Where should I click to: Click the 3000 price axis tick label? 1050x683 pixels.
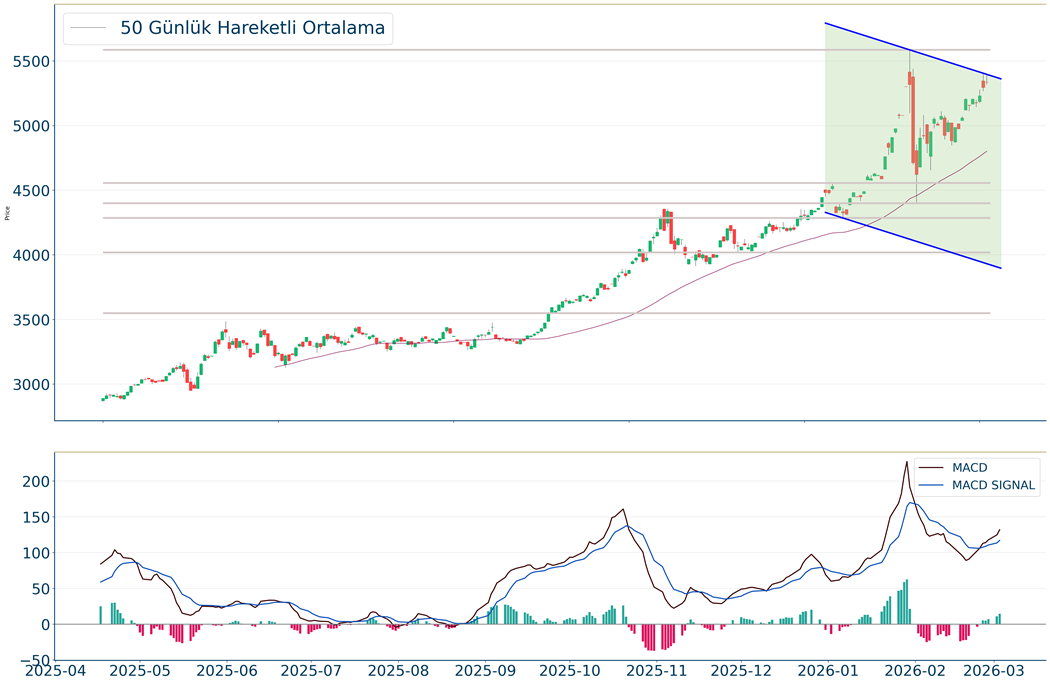(x=32, y=385)
